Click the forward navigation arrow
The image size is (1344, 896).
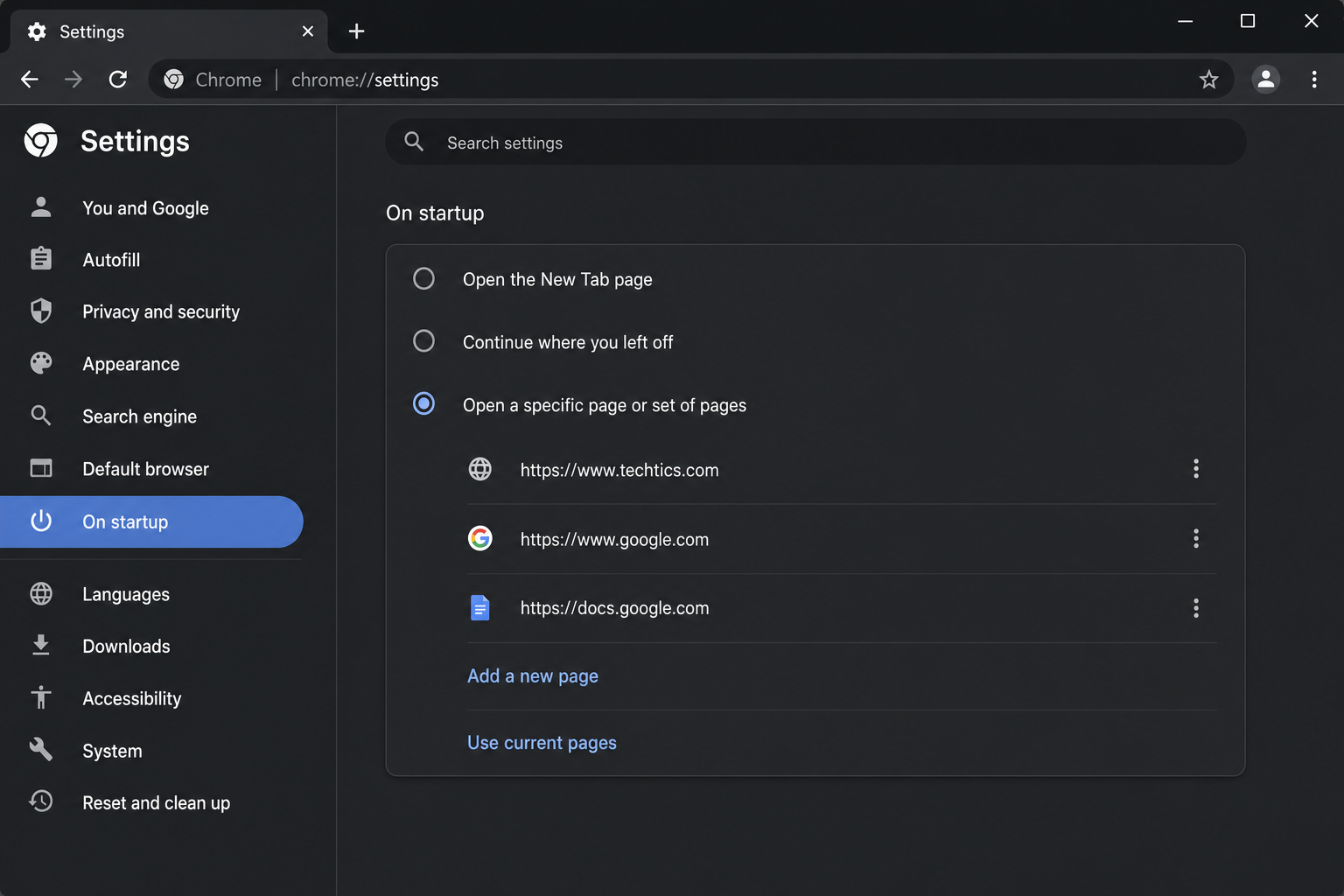click(73, 80)
